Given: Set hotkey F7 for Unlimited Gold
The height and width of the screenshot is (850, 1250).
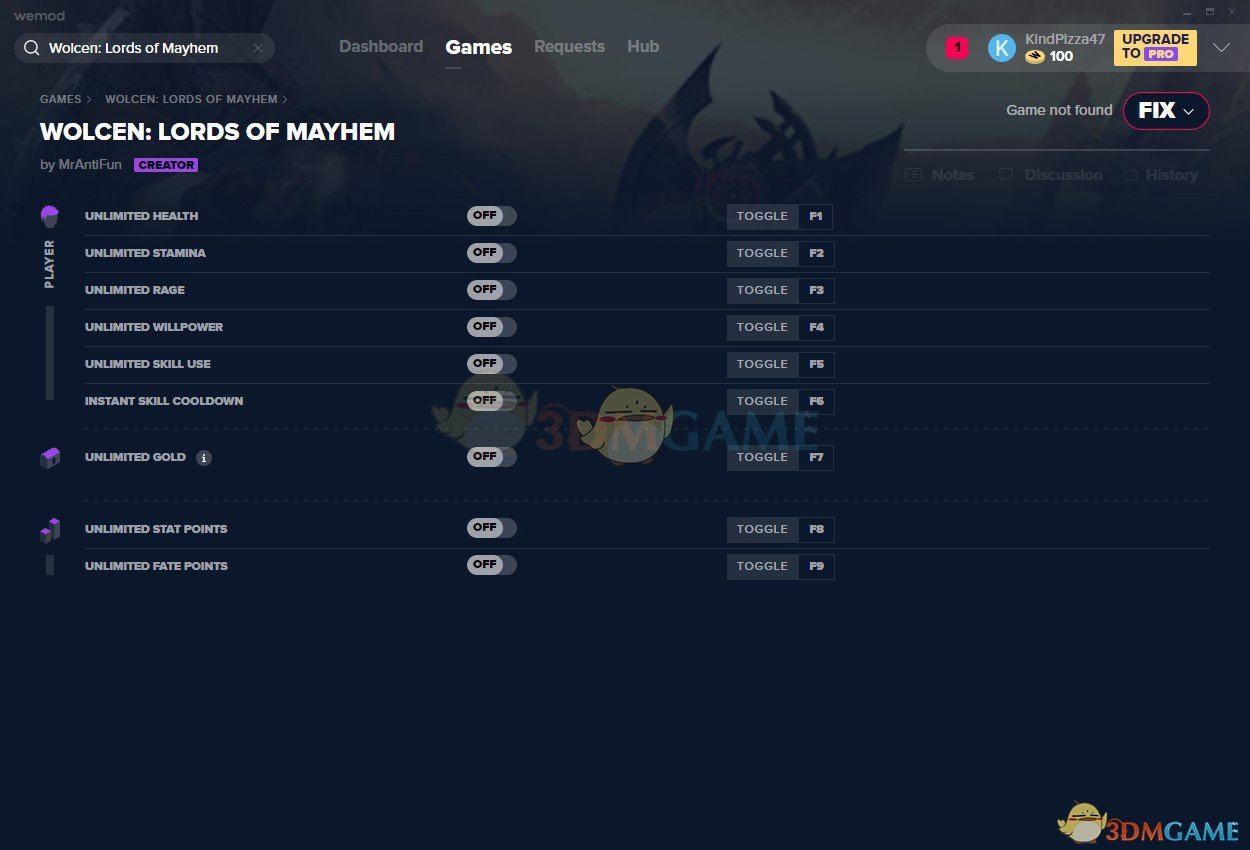Looking at the screenshot, I should [x=816, y=458].
